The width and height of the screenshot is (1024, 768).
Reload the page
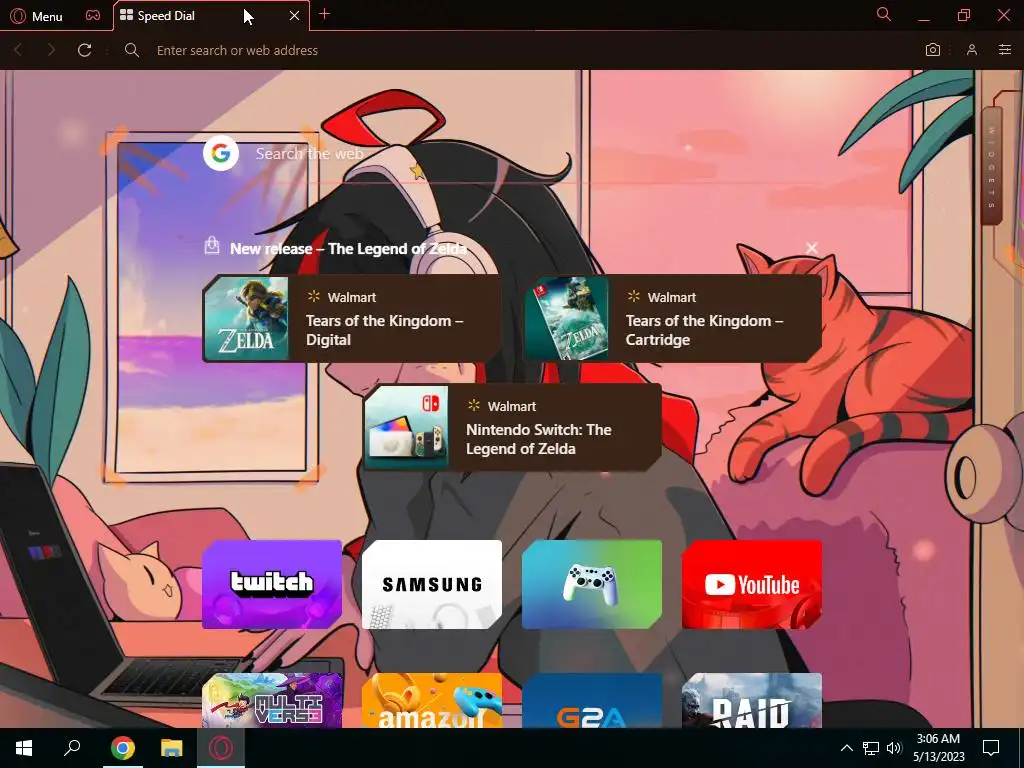click(84, 50)
